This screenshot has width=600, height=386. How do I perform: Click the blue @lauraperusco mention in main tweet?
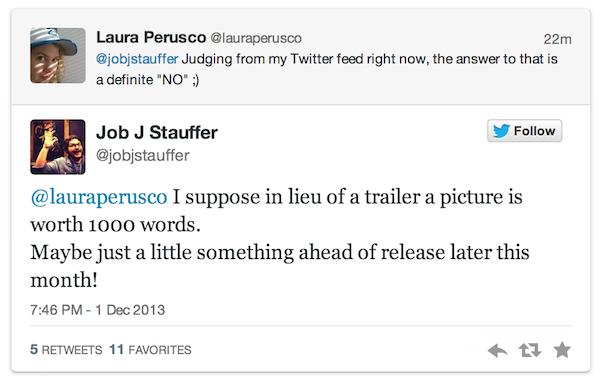99,197
